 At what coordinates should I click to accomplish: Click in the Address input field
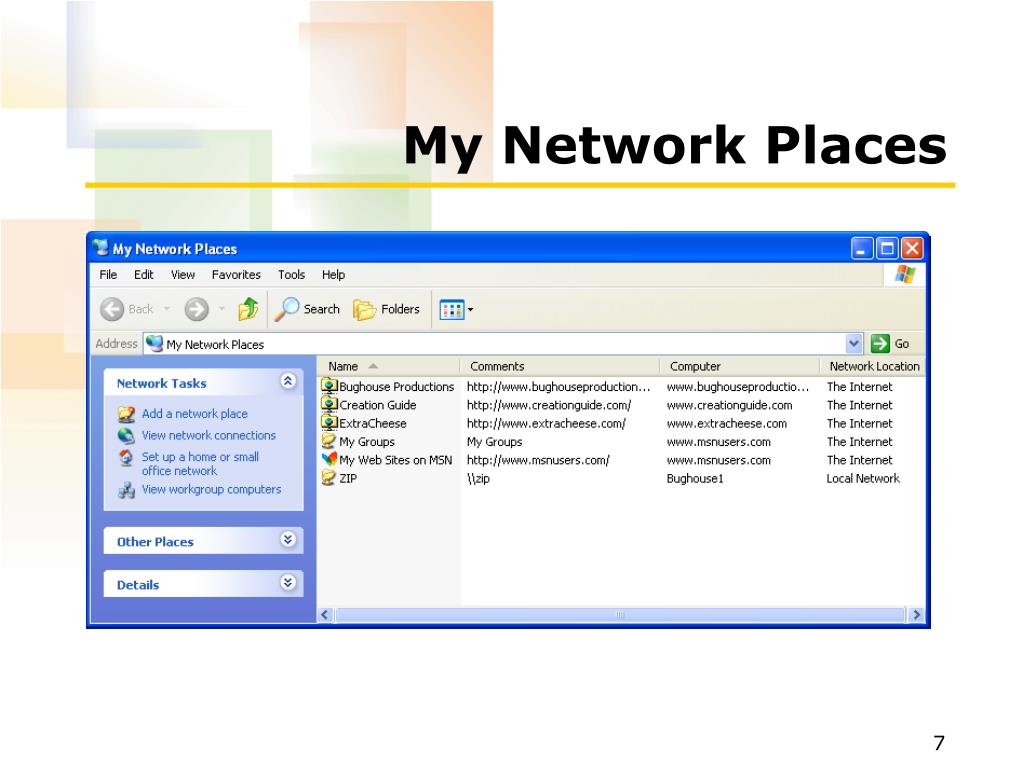[x=494, y=344]
